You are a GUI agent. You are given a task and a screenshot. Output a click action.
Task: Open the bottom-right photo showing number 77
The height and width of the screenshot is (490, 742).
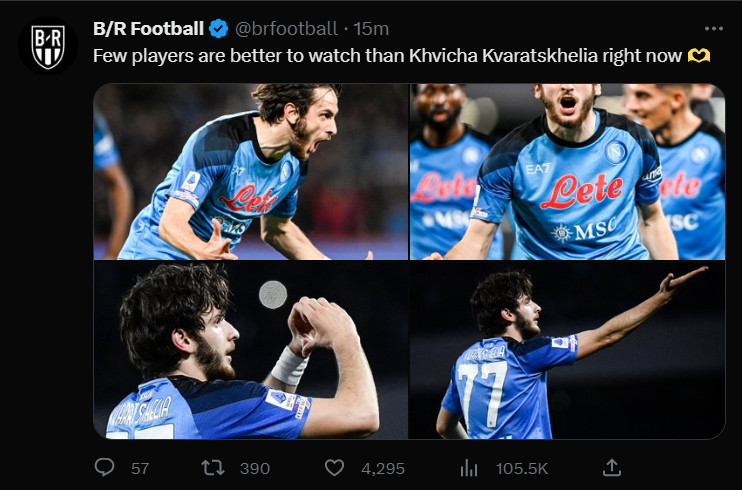567,350
